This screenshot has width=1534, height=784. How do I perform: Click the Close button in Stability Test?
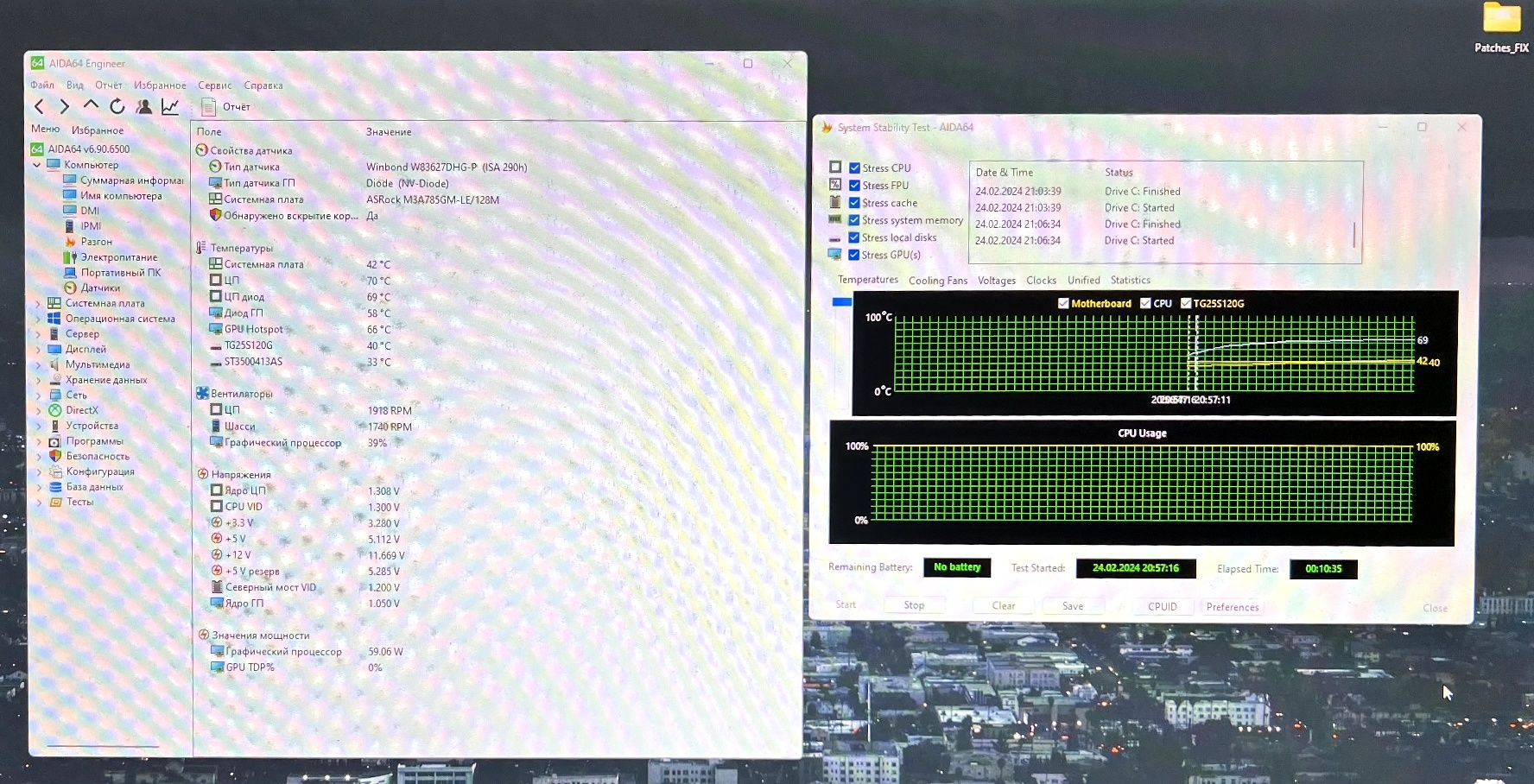1436,608
